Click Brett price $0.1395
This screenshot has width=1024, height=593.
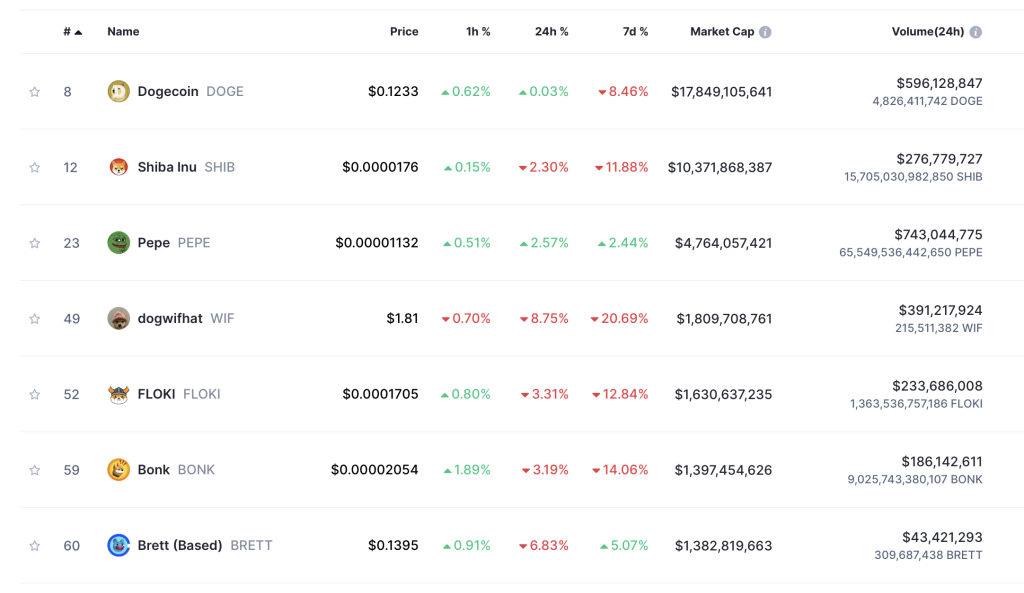point(393,545)
